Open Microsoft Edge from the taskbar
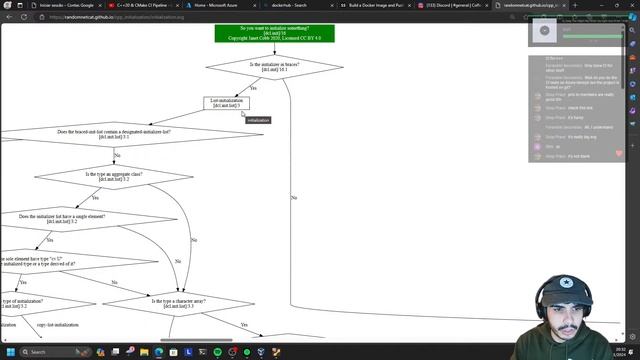The height and width of the screenshot is (360, 640). (x=159, y=352)
